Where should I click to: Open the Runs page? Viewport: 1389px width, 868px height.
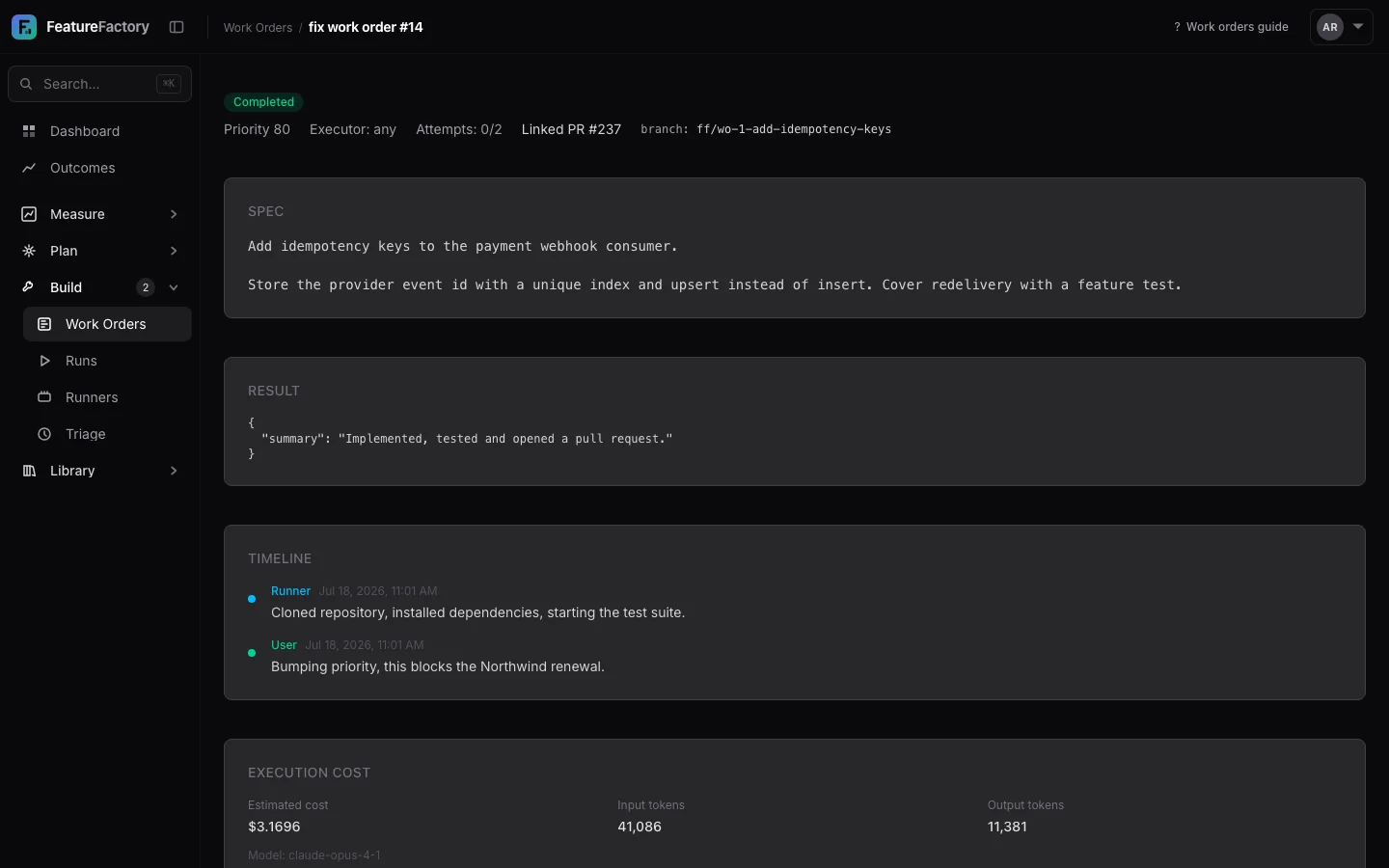[107, 361]
